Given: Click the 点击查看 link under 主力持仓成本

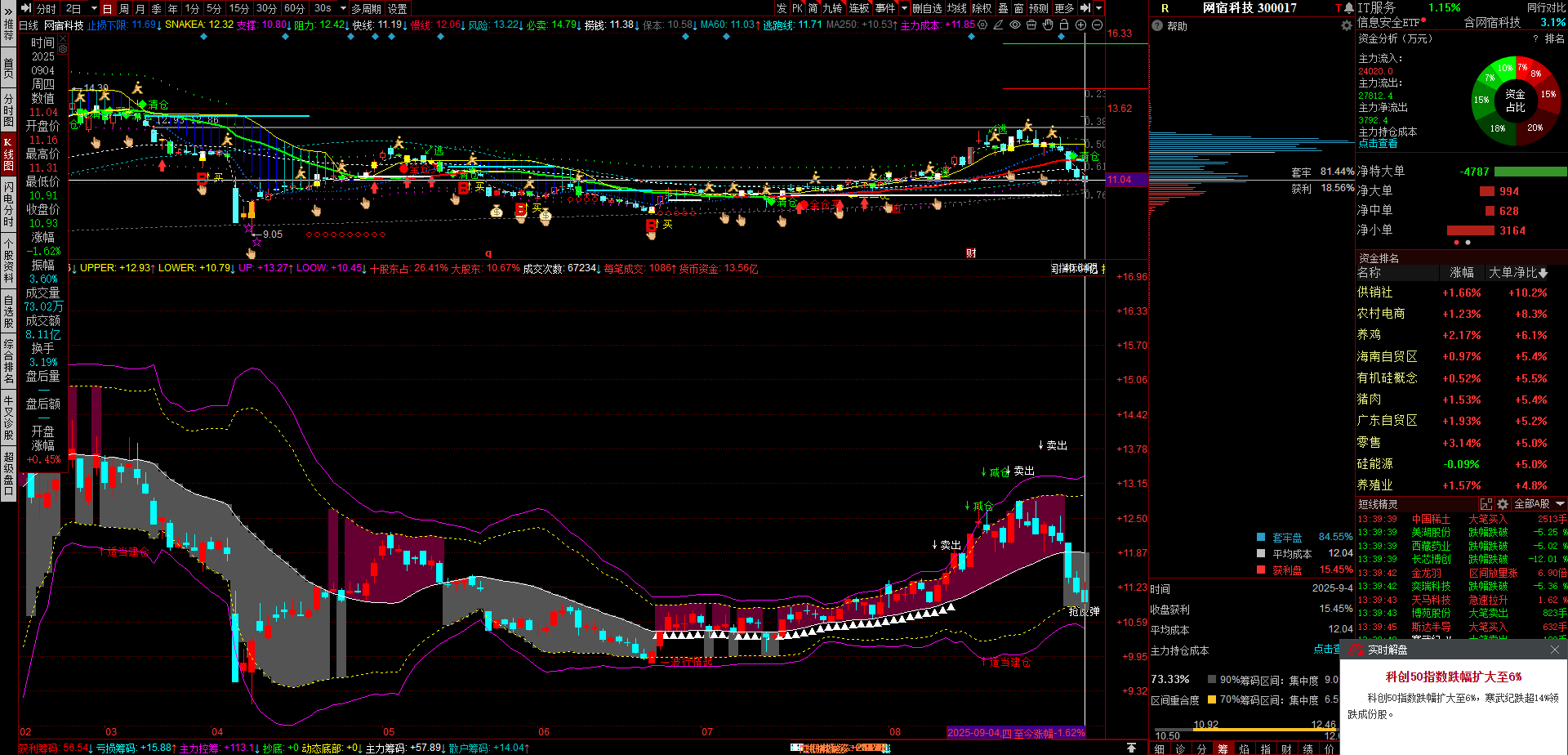Looking at the screenshot, I should click(1378, 143).
